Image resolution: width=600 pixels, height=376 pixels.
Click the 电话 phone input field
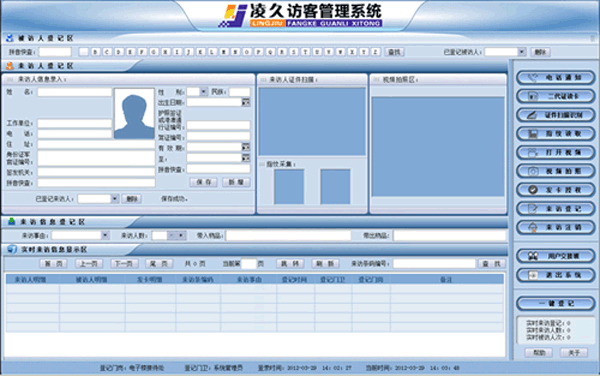click(75, 134)
